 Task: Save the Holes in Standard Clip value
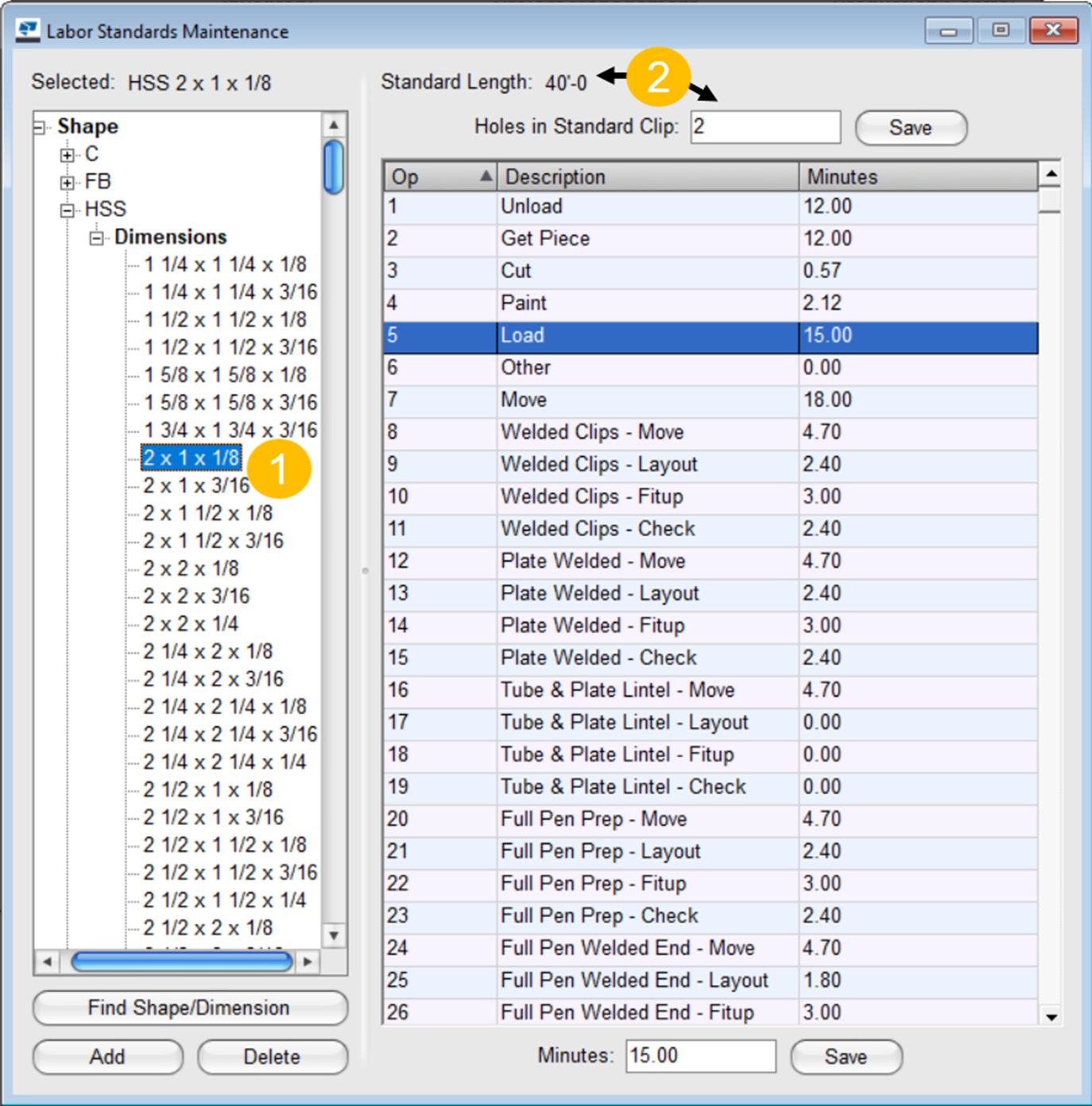click(910, 128)
